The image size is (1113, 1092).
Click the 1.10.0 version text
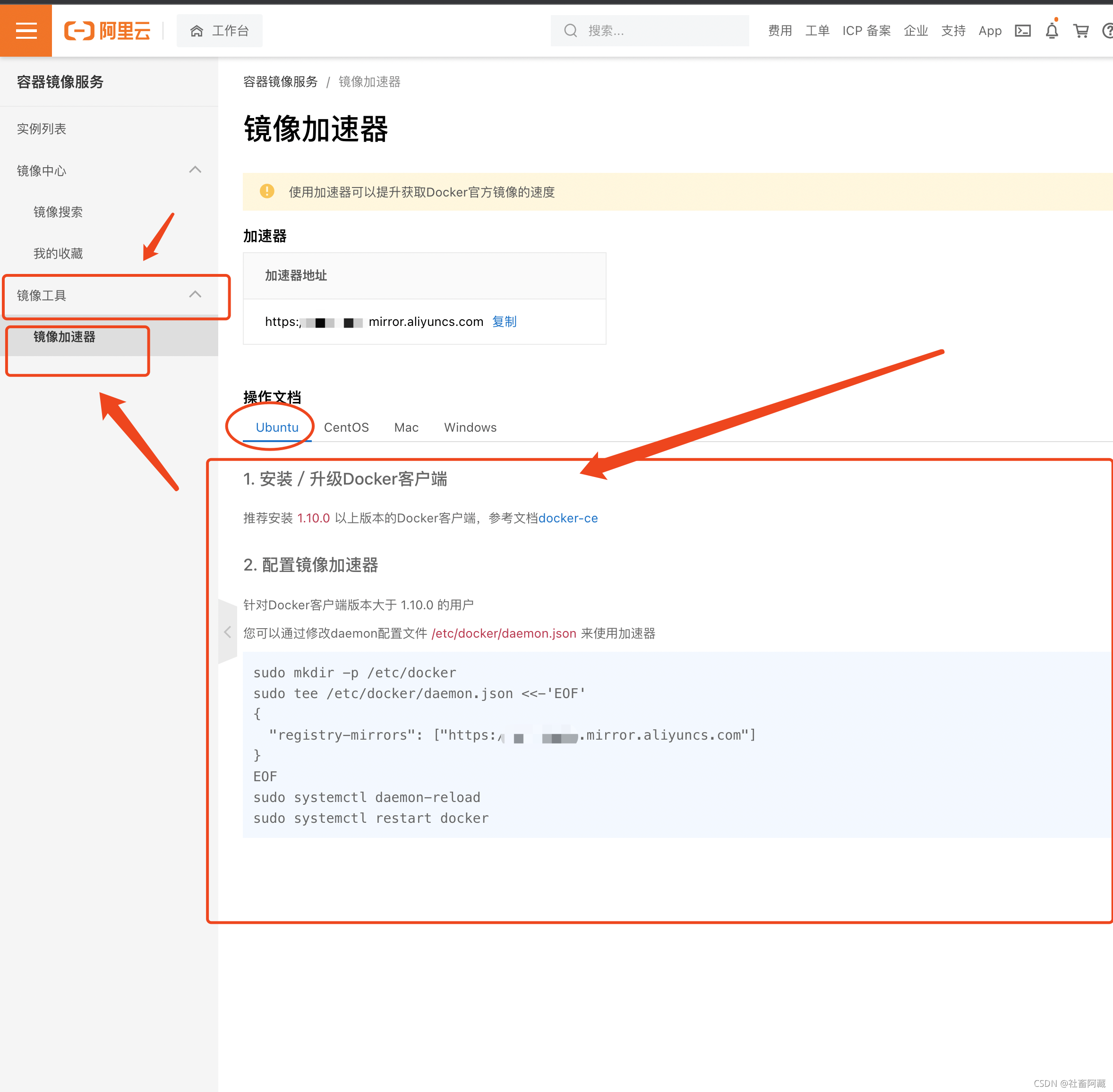pyautogui.click(x=313, y=519)
